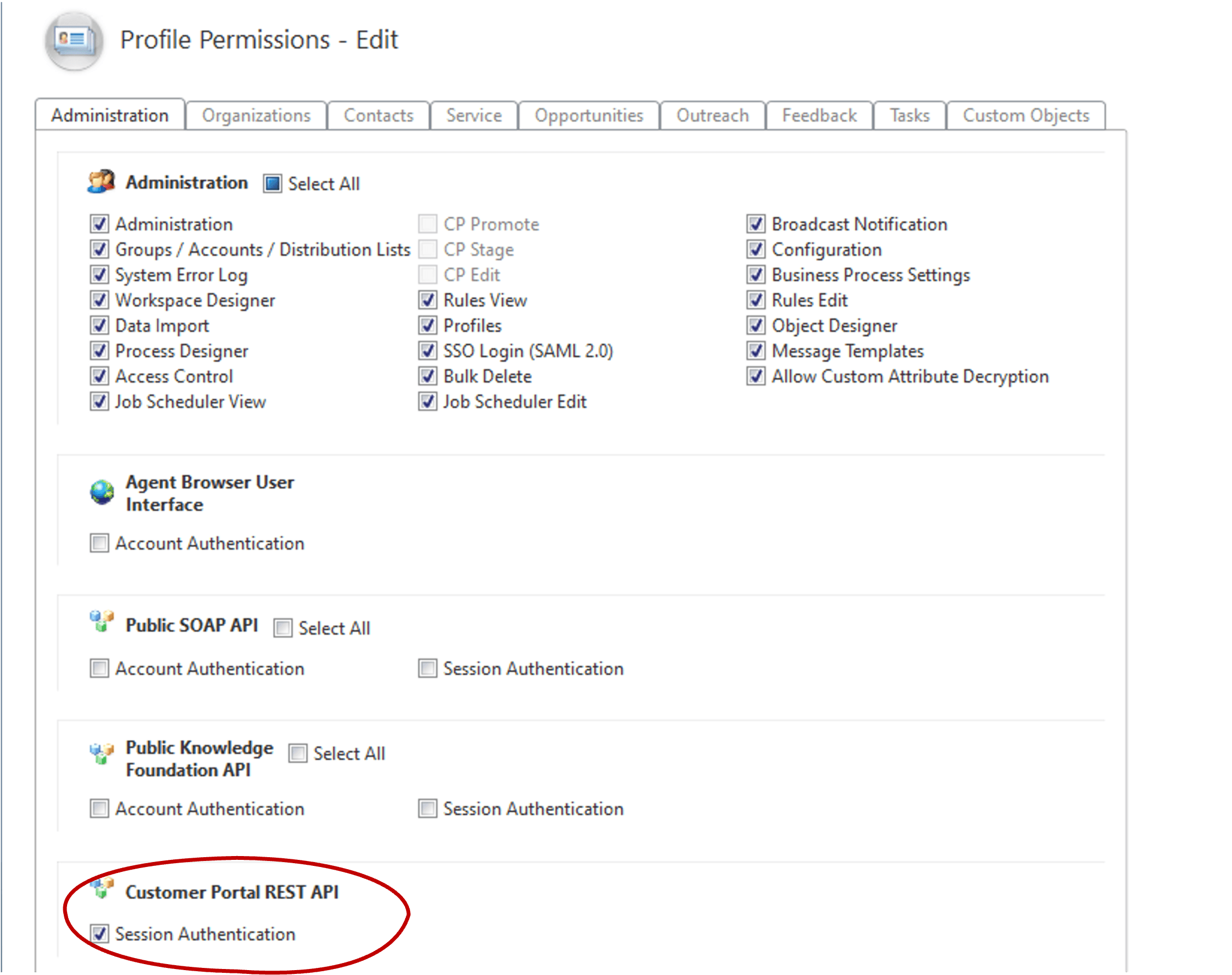Go to the Service tab

point(473,116)
